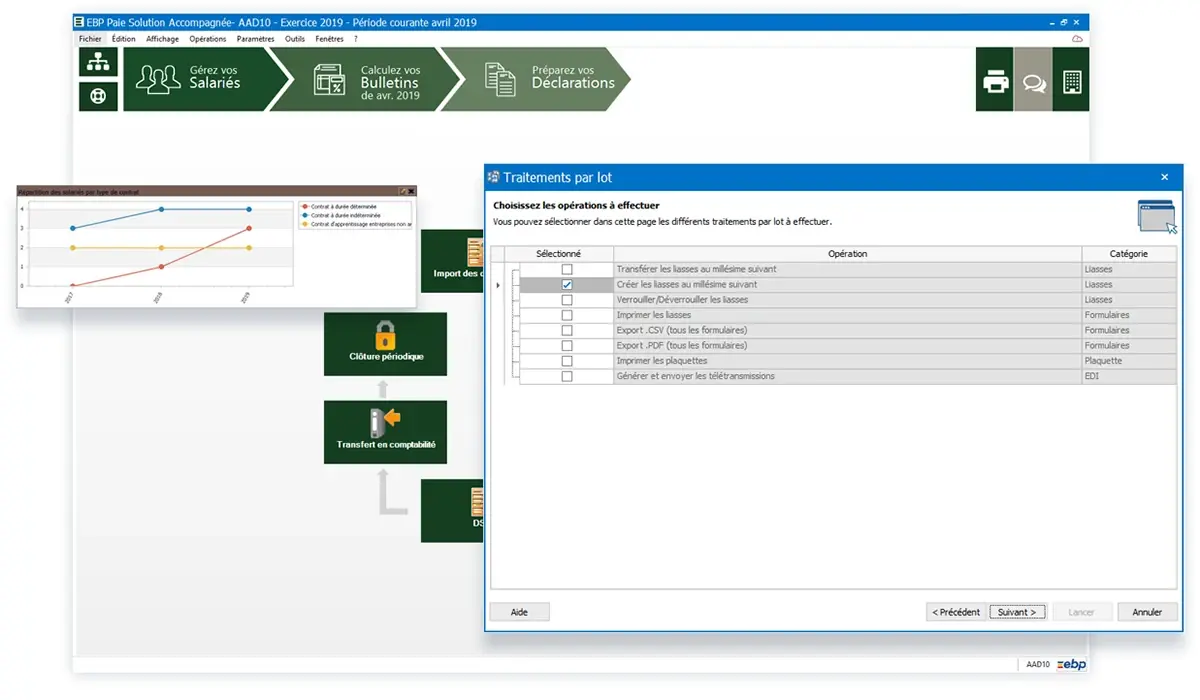Screen dimensions: 1200x700
Task: Click Générer et envoyer les télétransmissions text
Action: tap(696, 376)
